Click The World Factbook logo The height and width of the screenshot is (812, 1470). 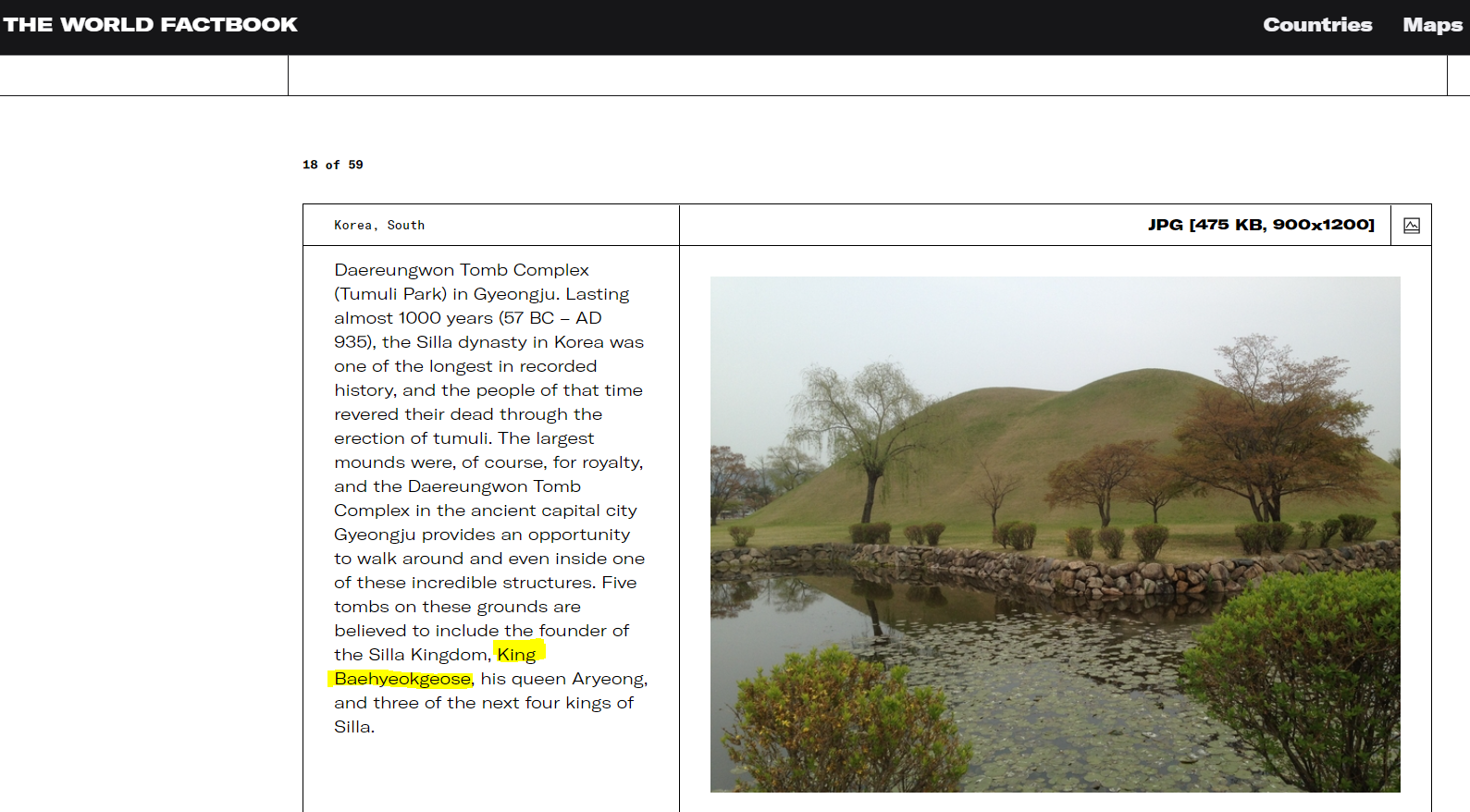click(150, 25)
